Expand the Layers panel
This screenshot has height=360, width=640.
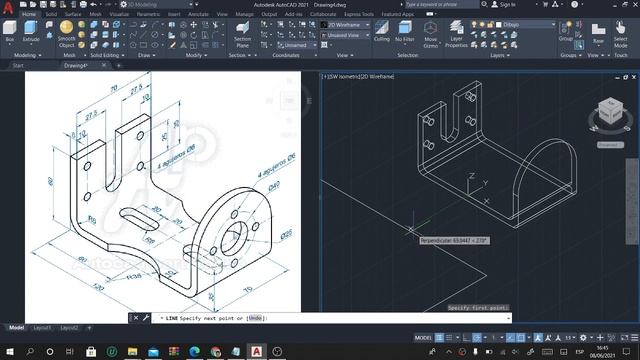(x=500, y=55)
